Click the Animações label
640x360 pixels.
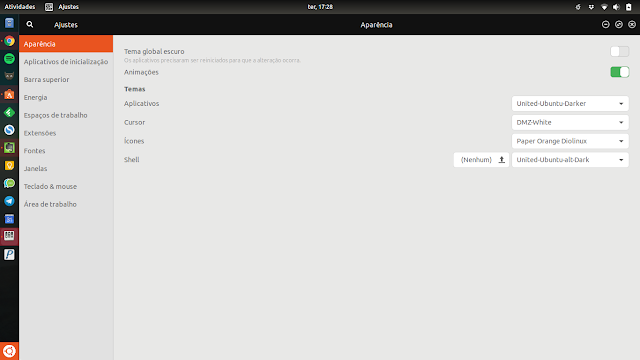pyautogui.click(x=141, y=72)
